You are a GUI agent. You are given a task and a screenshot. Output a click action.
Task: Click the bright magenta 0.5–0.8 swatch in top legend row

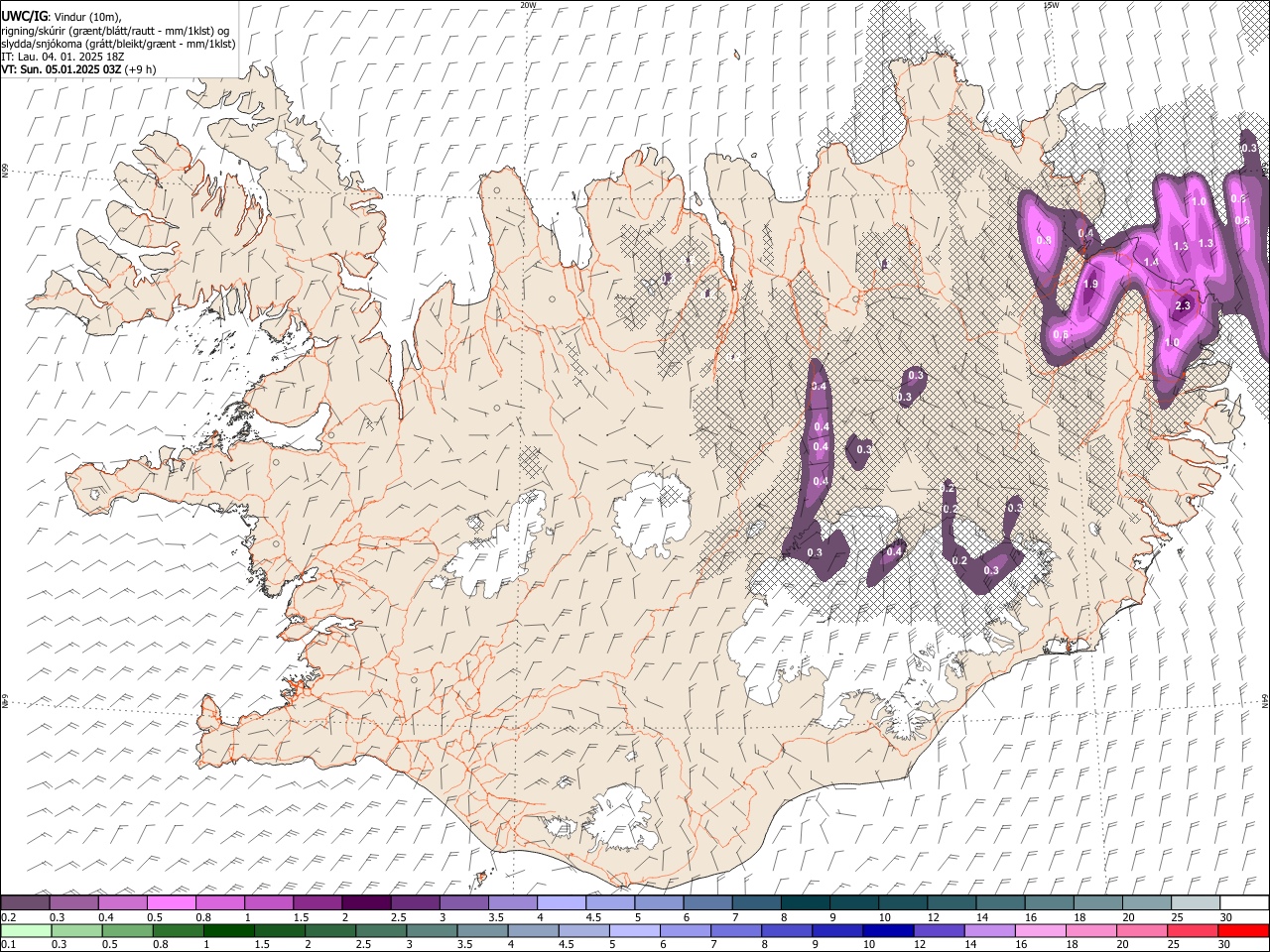[x=172, y=903]
